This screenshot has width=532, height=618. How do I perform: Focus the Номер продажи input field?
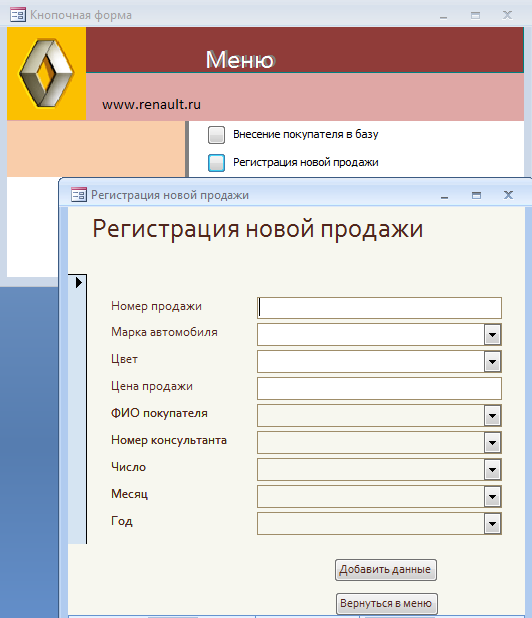[x=379, y=308]
